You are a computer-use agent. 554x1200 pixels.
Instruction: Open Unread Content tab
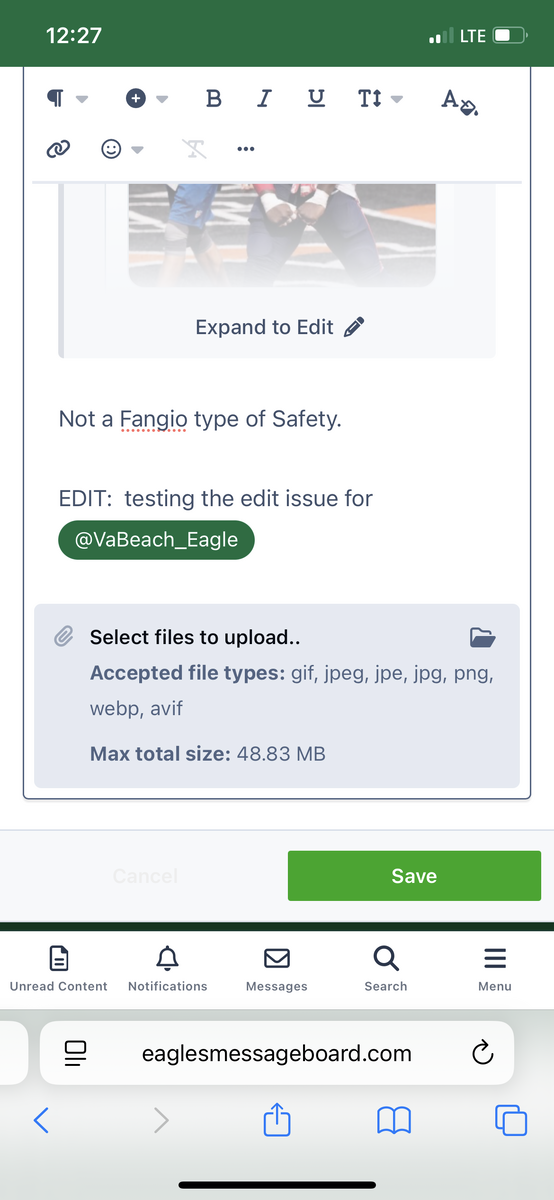click(59, 970)
